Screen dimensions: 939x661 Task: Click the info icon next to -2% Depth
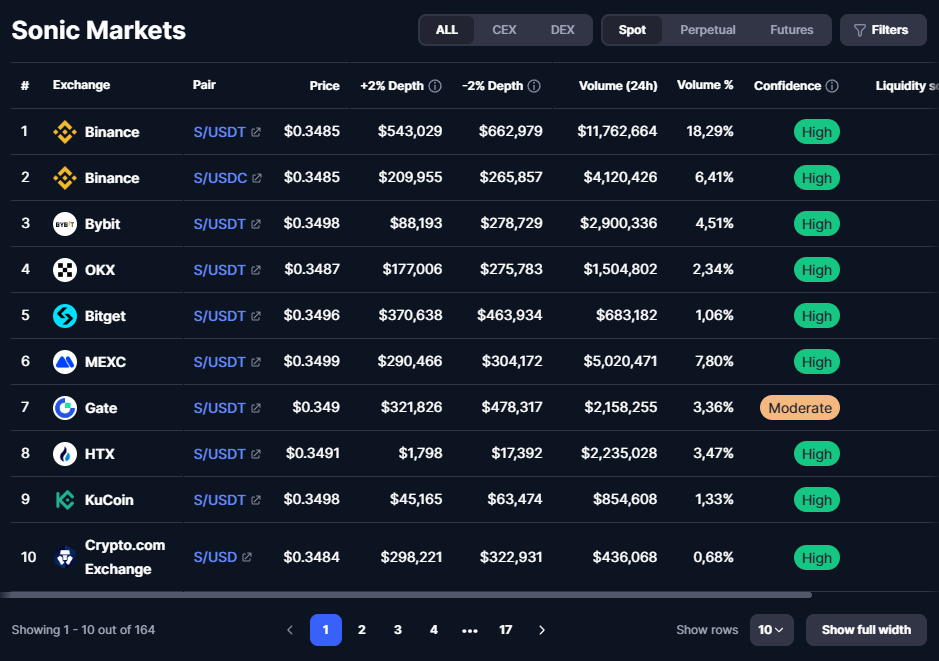[x=534, y=86]
